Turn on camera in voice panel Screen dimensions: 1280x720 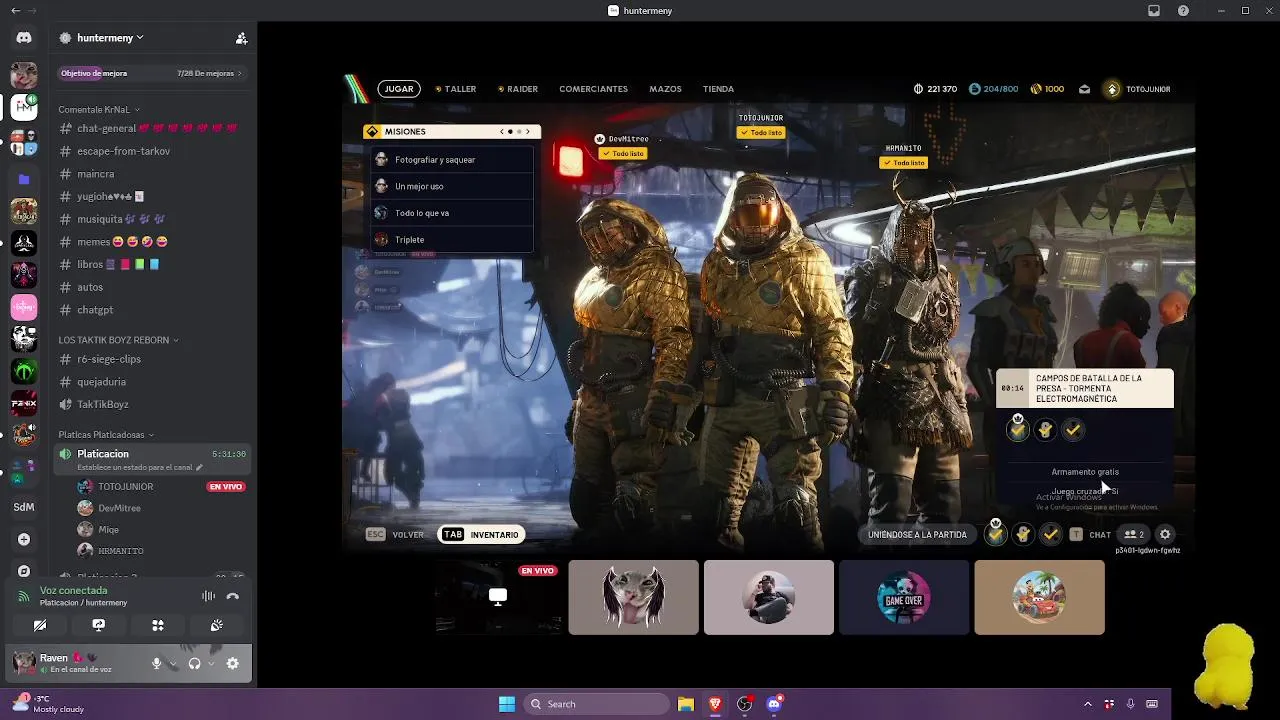40,625
